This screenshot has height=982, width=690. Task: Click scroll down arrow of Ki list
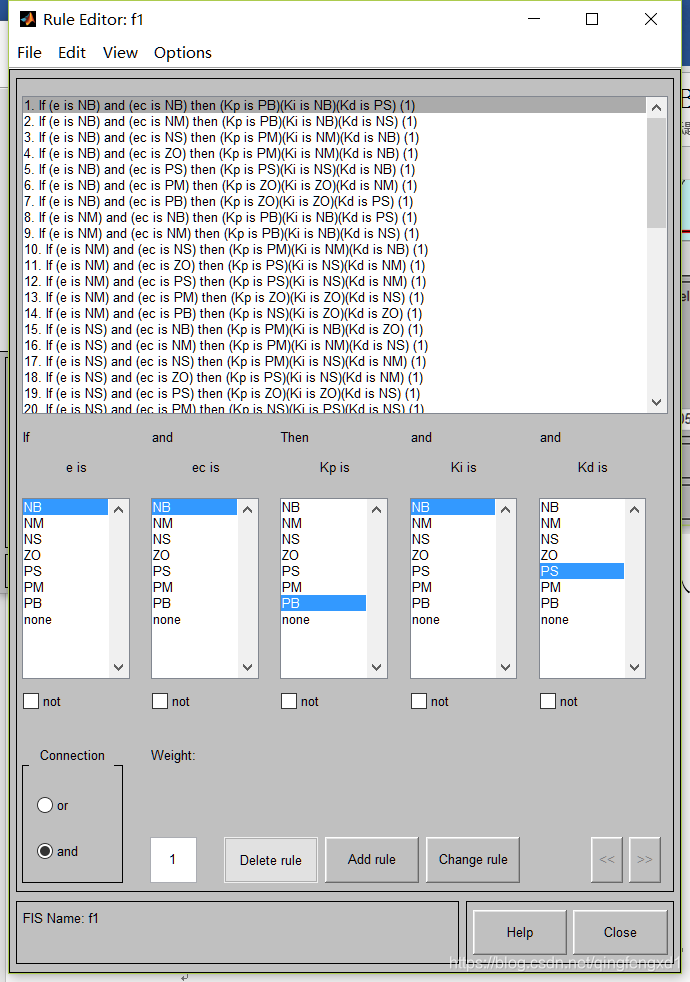click(x=506, y=668)
